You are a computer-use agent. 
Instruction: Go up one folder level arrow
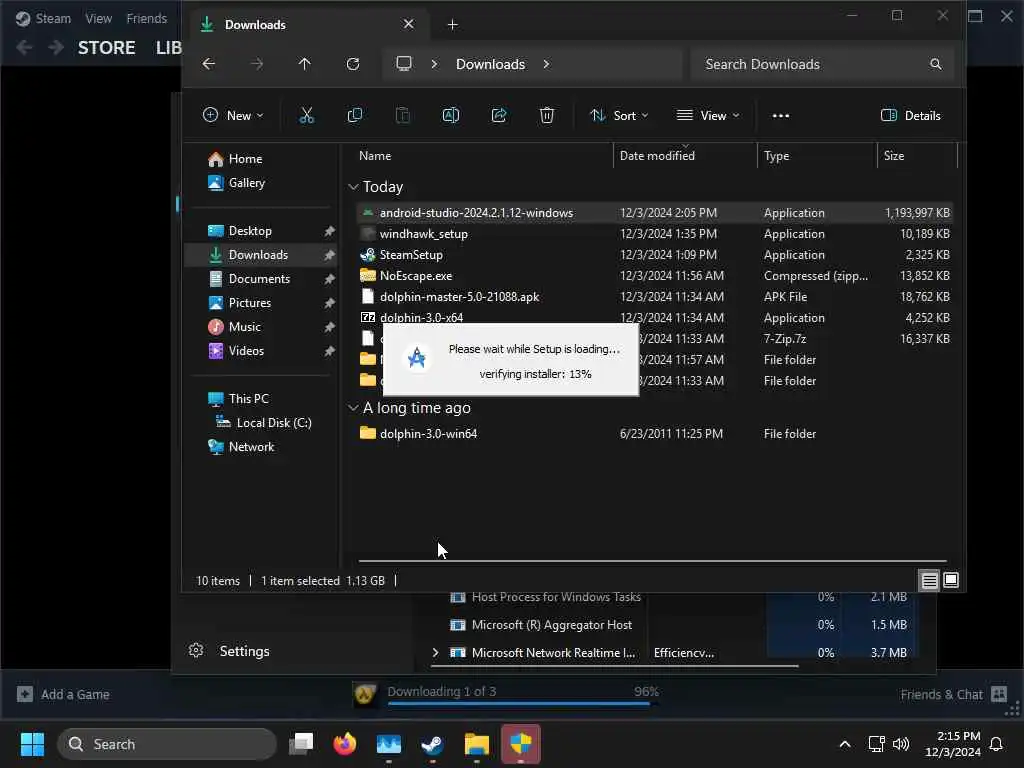click(304, 64)
